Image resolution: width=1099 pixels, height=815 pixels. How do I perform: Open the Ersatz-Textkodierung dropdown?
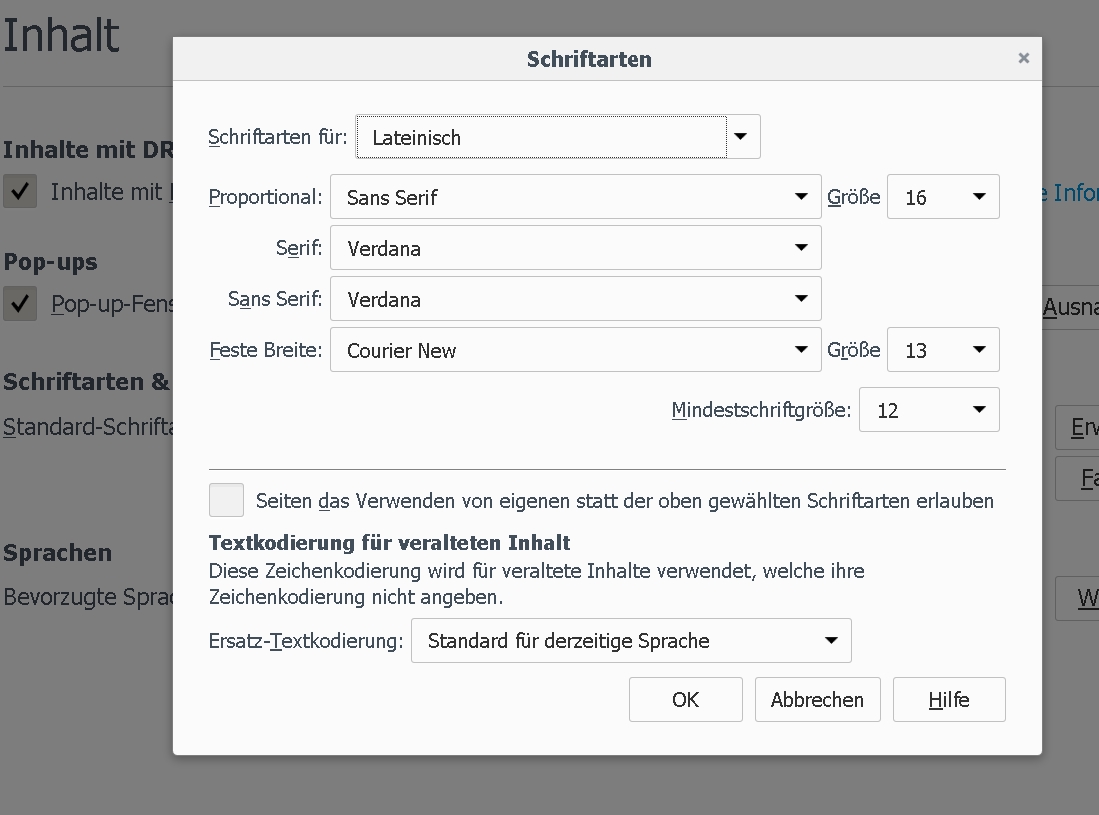[630, 641]
